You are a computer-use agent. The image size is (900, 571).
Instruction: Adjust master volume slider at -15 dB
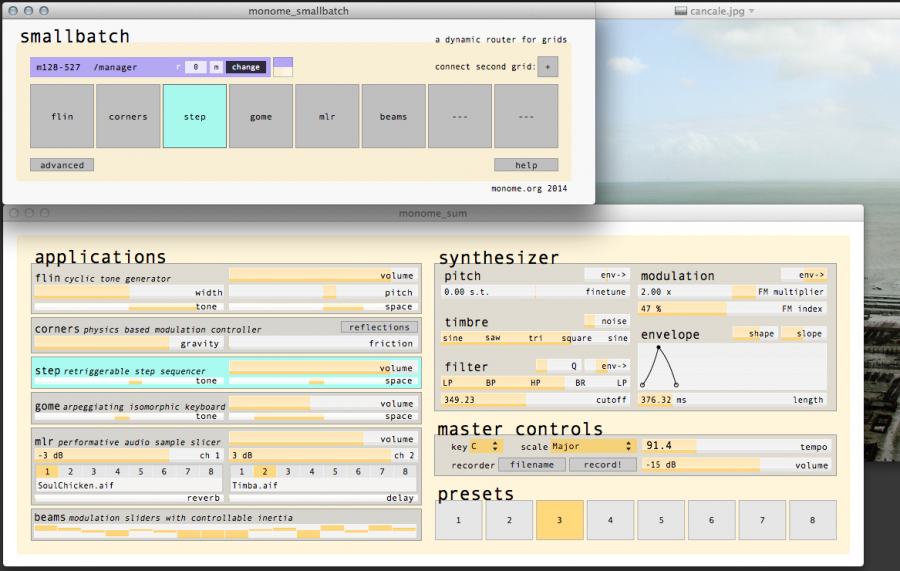pyautogui.click(x=737, y=465)
